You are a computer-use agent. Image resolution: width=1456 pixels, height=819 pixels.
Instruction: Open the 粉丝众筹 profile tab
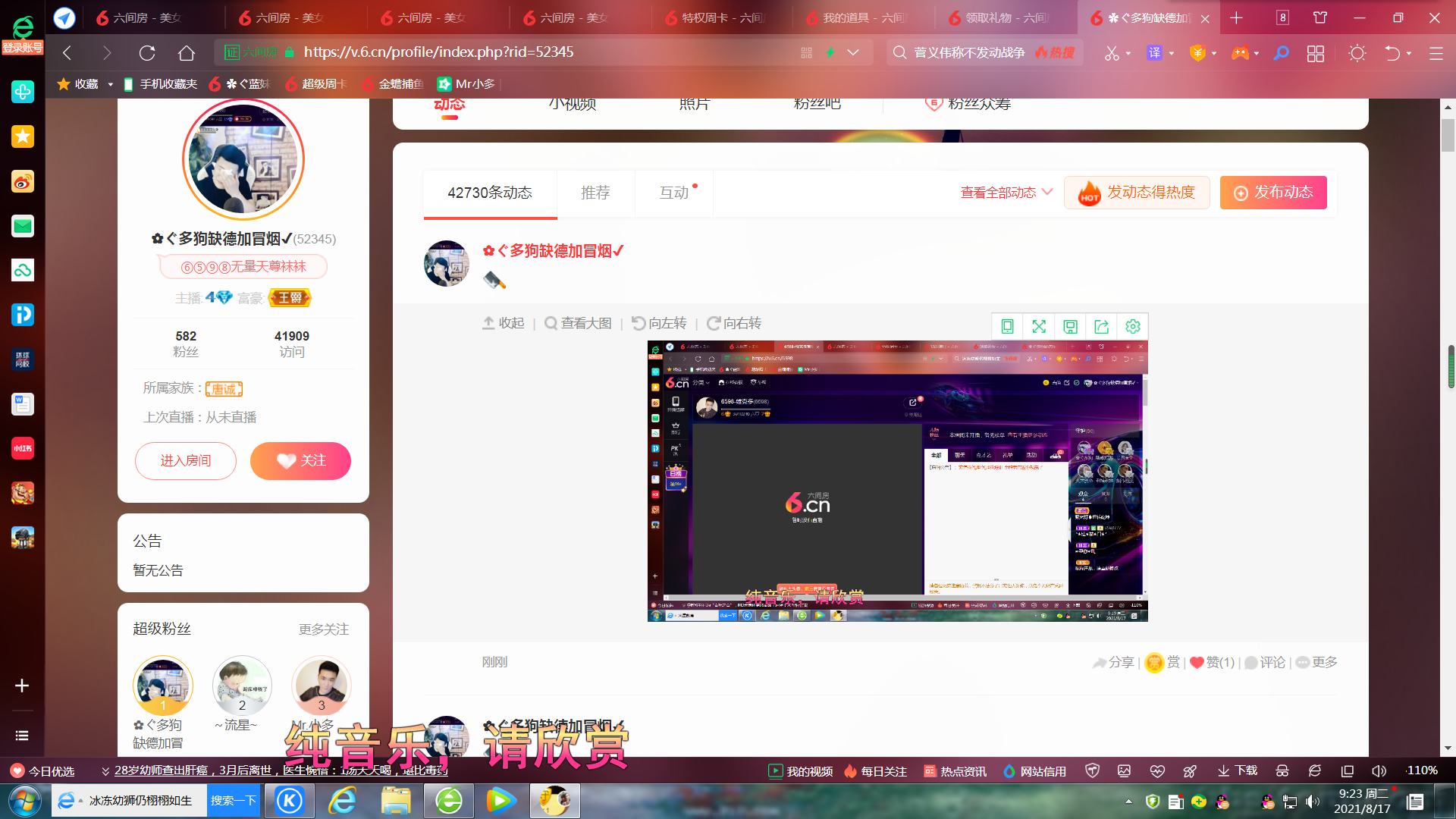click(x=968, y=105)
